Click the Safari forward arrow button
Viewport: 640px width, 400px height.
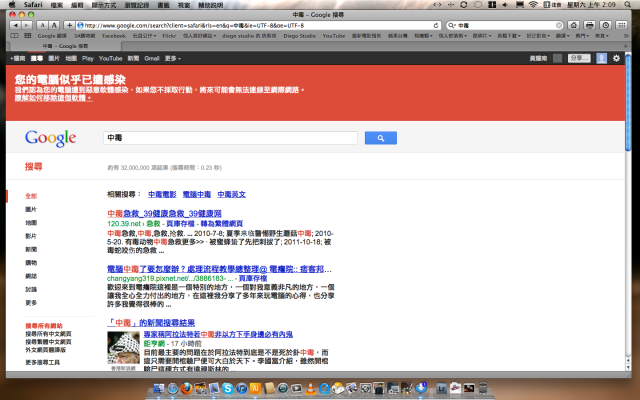point(27,25)
